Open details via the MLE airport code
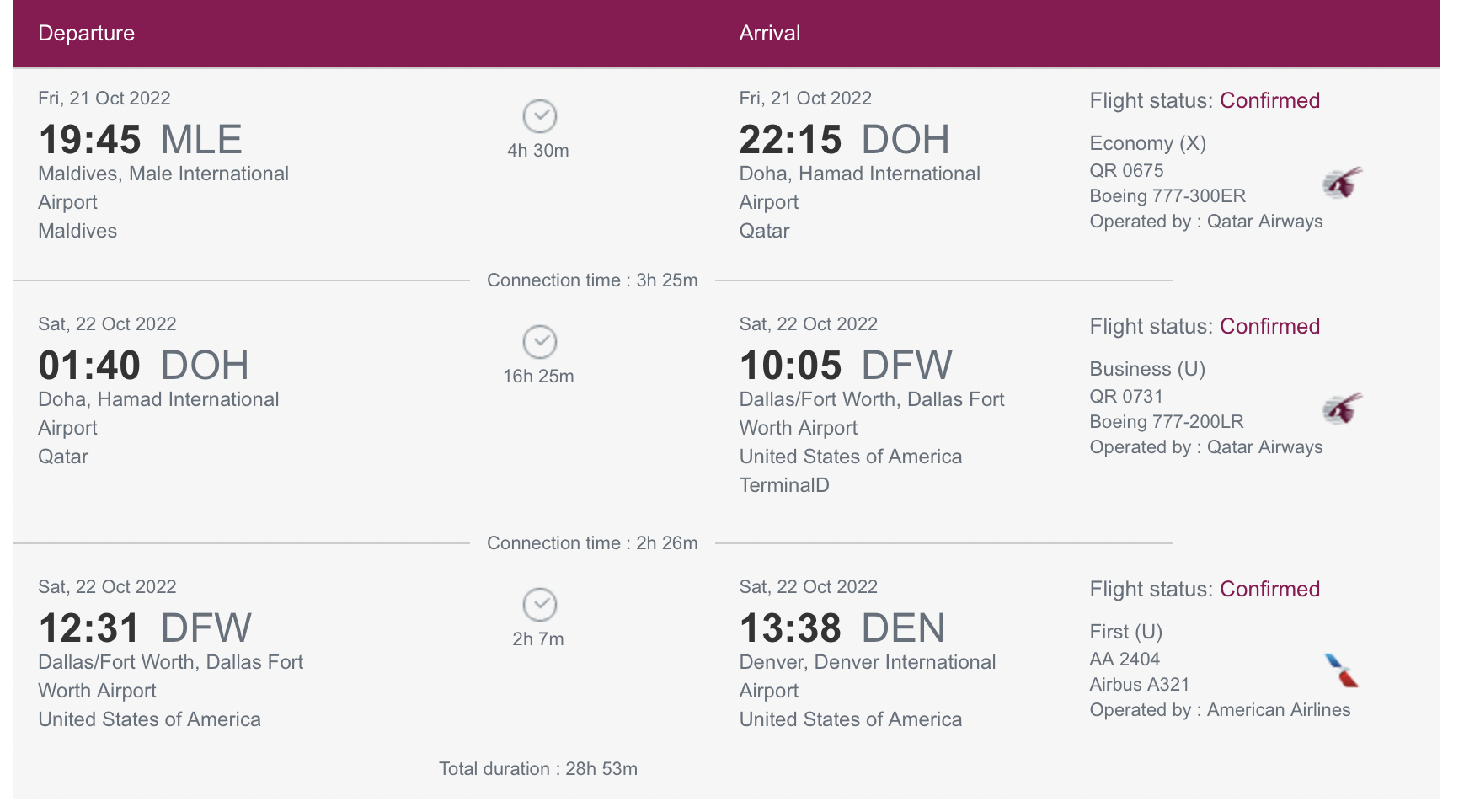 (x=200, y=138)
